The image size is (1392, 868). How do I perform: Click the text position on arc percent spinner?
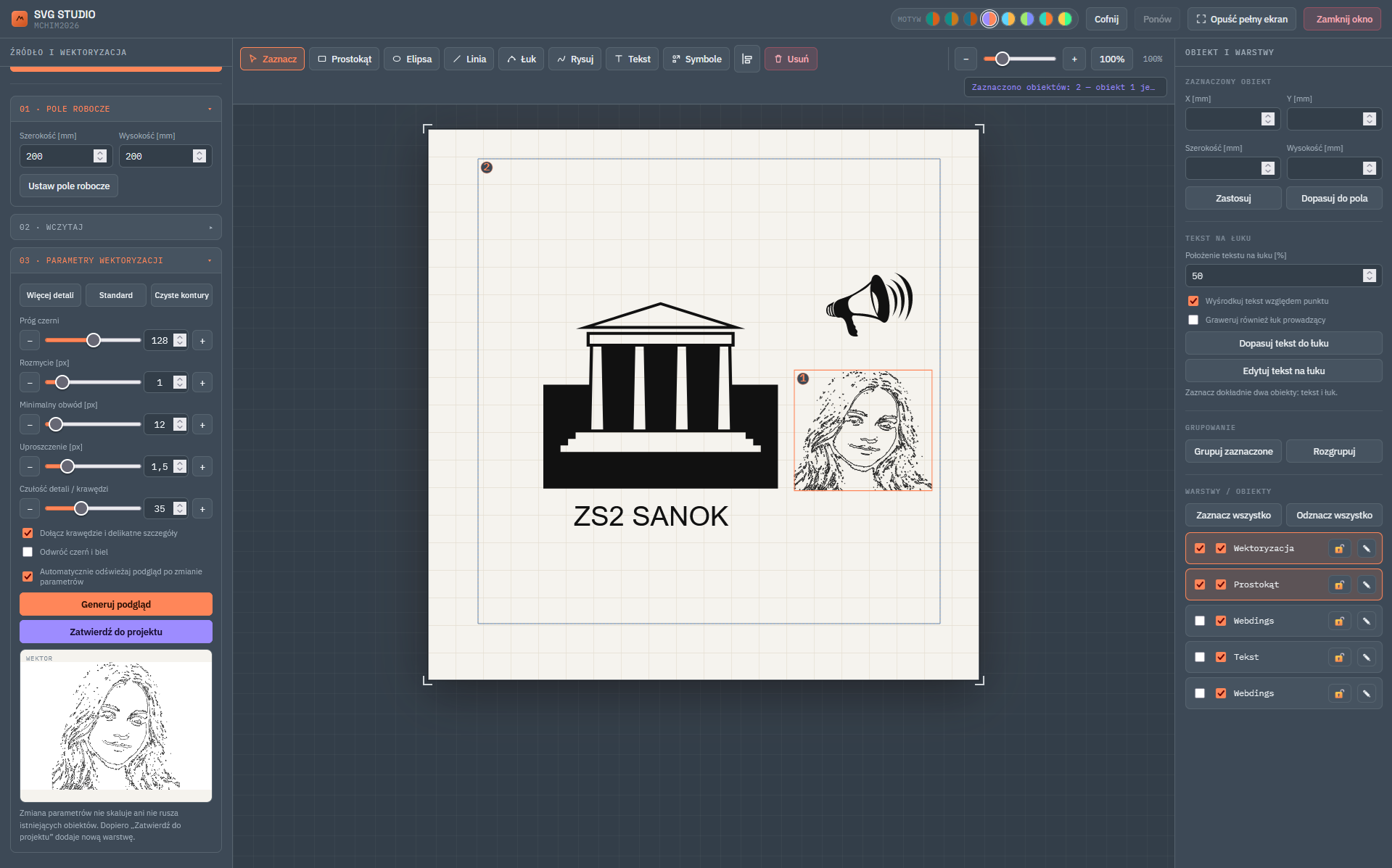pos(1369,276)
